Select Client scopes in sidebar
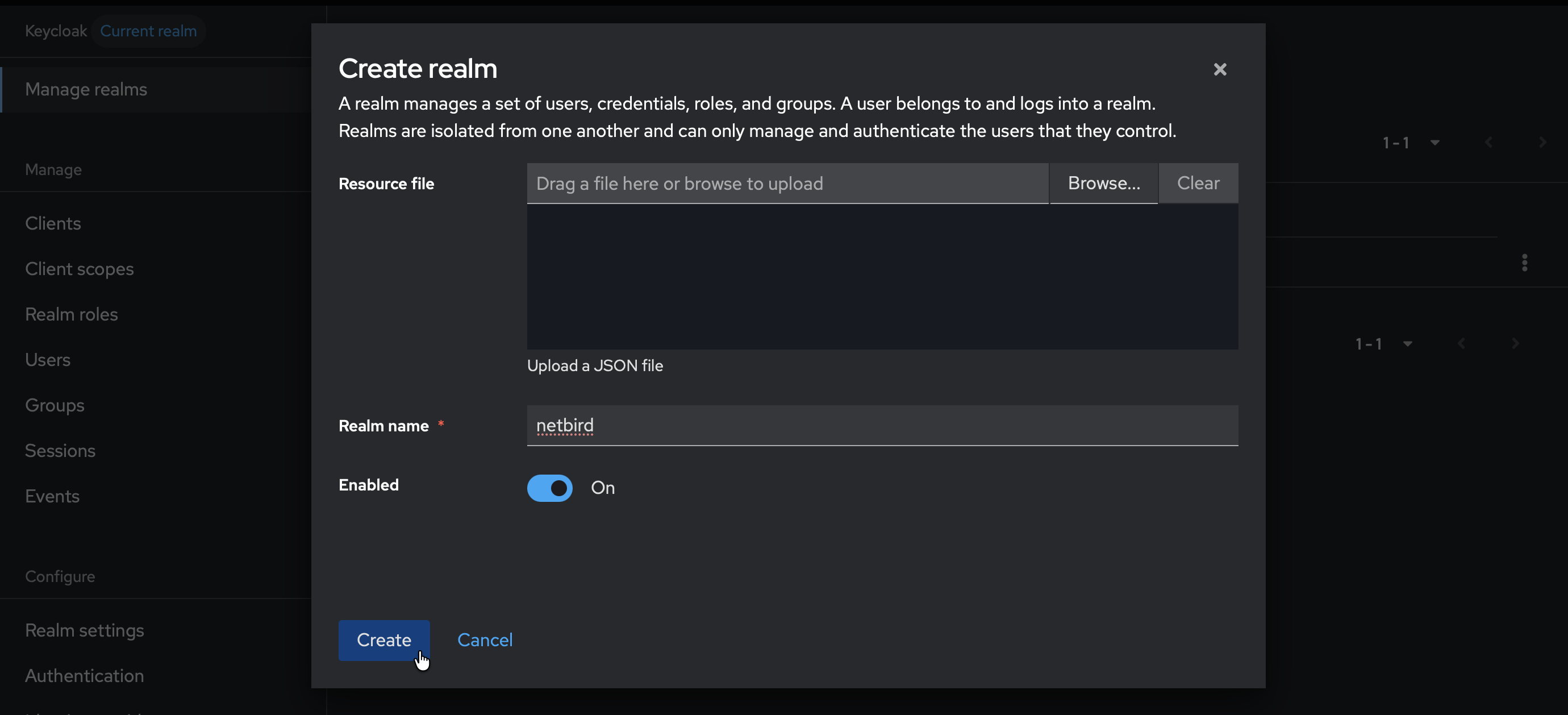The height and width of the screenshot is (715, 1568). pos(79,269)
